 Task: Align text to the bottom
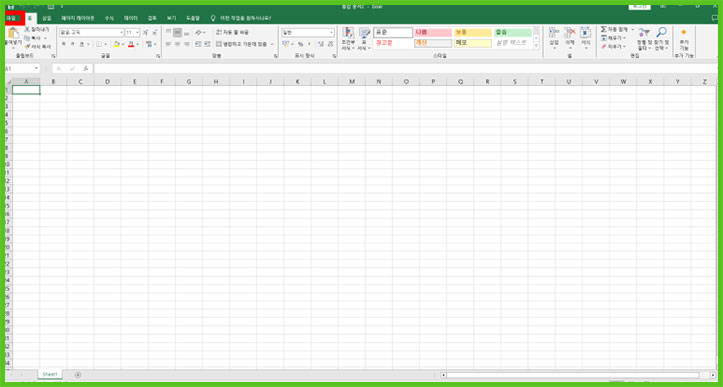coord(186,33)
